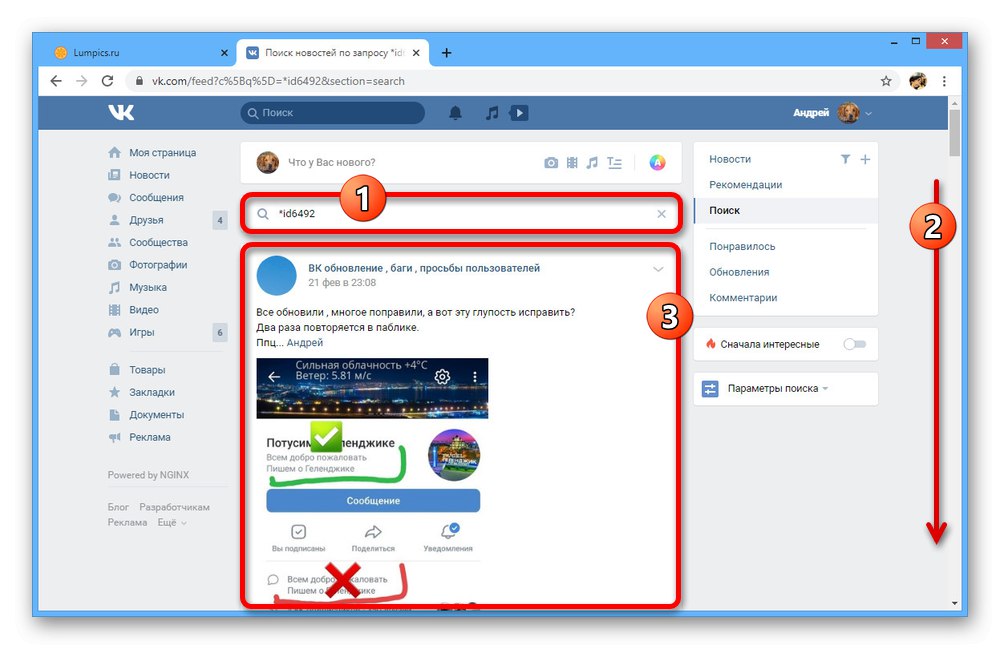Viewport: 1000px width, 649px height.
Task: Open the Андрей account menu chevron
Action: [868, 113]
